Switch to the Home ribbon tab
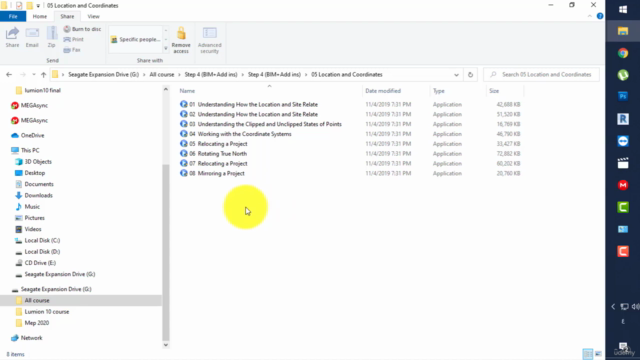Image resolution: width=640 pixels, height=360 pixels. click(40, 16)
